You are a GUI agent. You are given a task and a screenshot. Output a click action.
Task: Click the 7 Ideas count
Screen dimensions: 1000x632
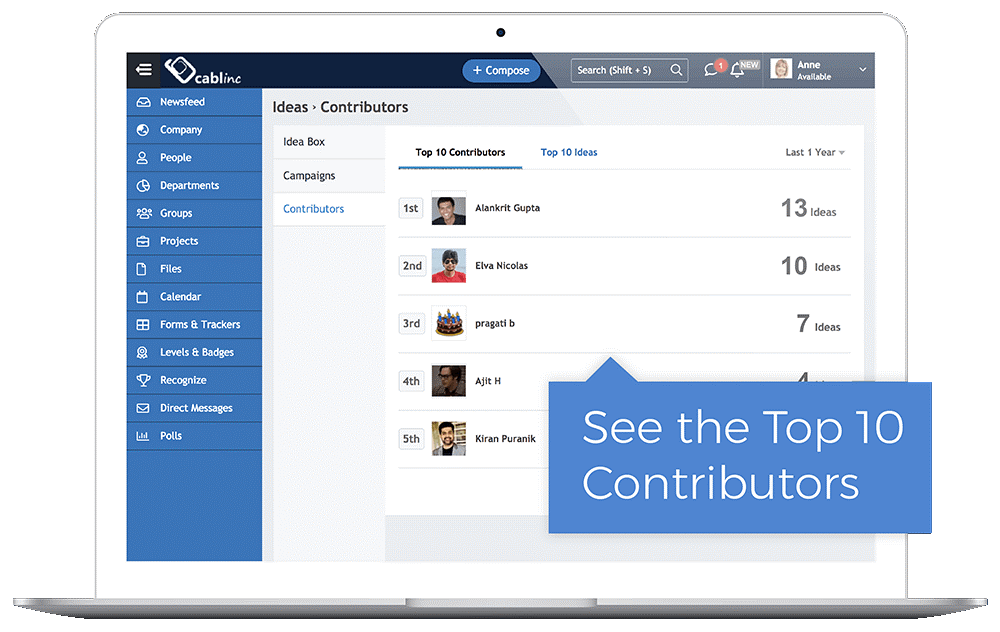(818, 324)
